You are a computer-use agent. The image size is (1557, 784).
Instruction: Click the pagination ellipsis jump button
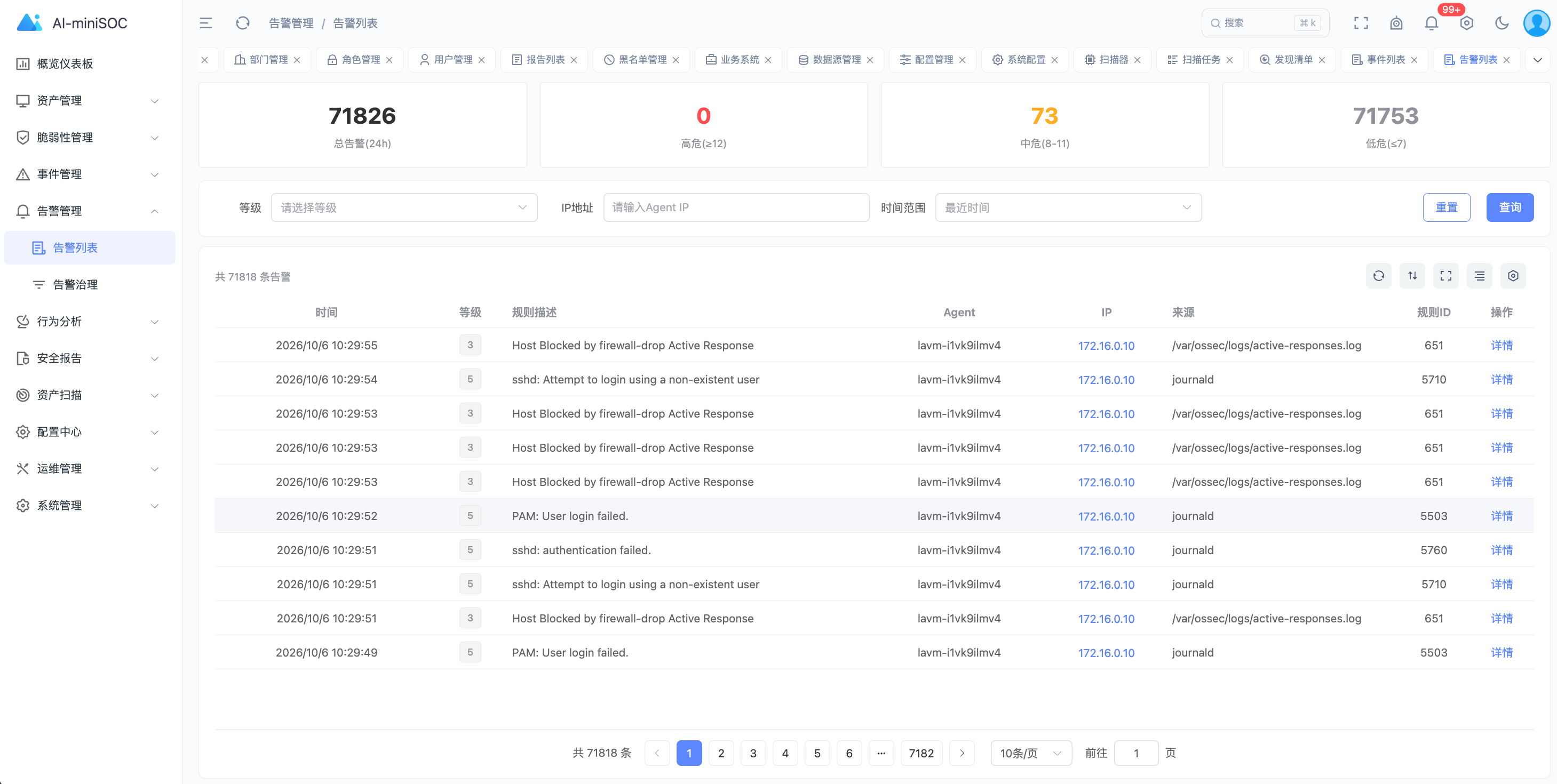[x=881, y=753]
